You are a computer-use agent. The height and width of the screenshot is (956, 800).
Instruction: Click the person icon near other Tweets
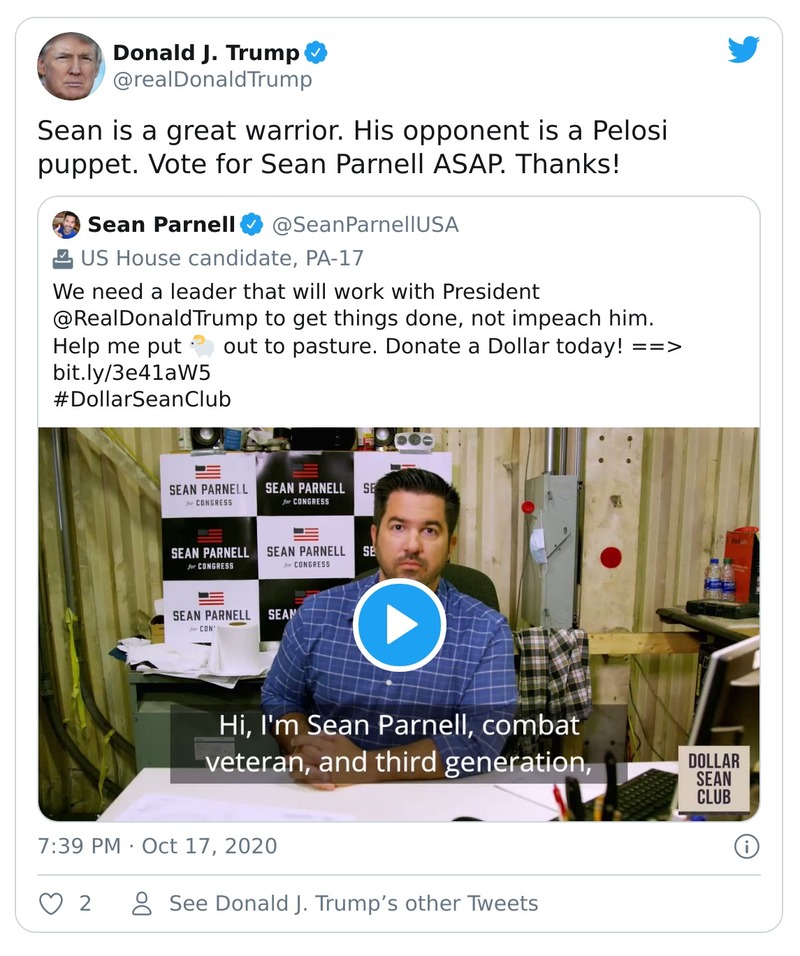142,904
